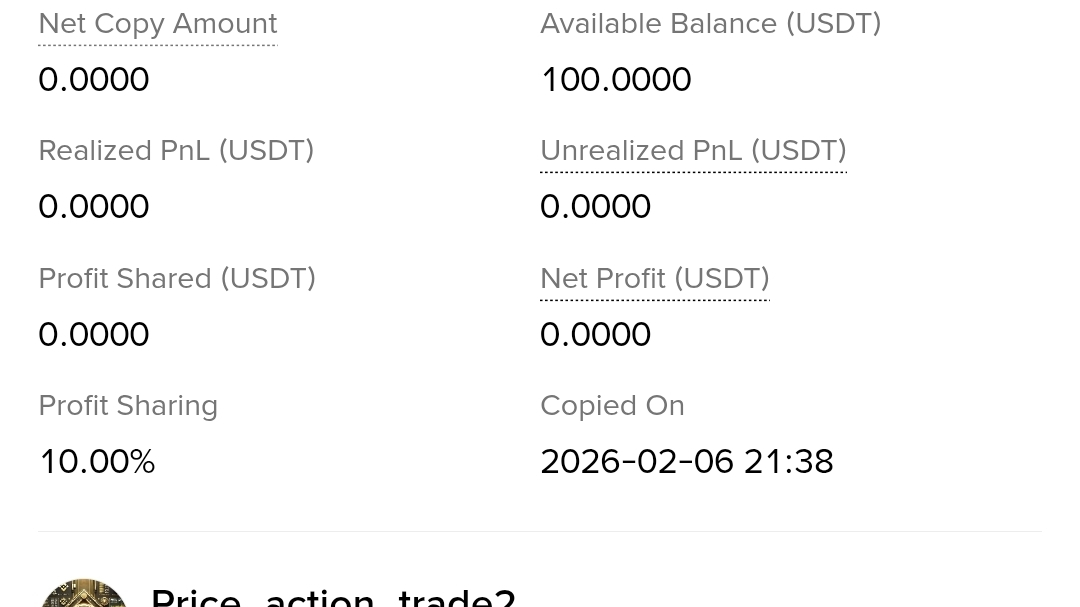Image resolution: width=1080 pixels, height=607 pixels.
Task: Select the Net Profit 0.0000 value
Action: click(595, 335)
